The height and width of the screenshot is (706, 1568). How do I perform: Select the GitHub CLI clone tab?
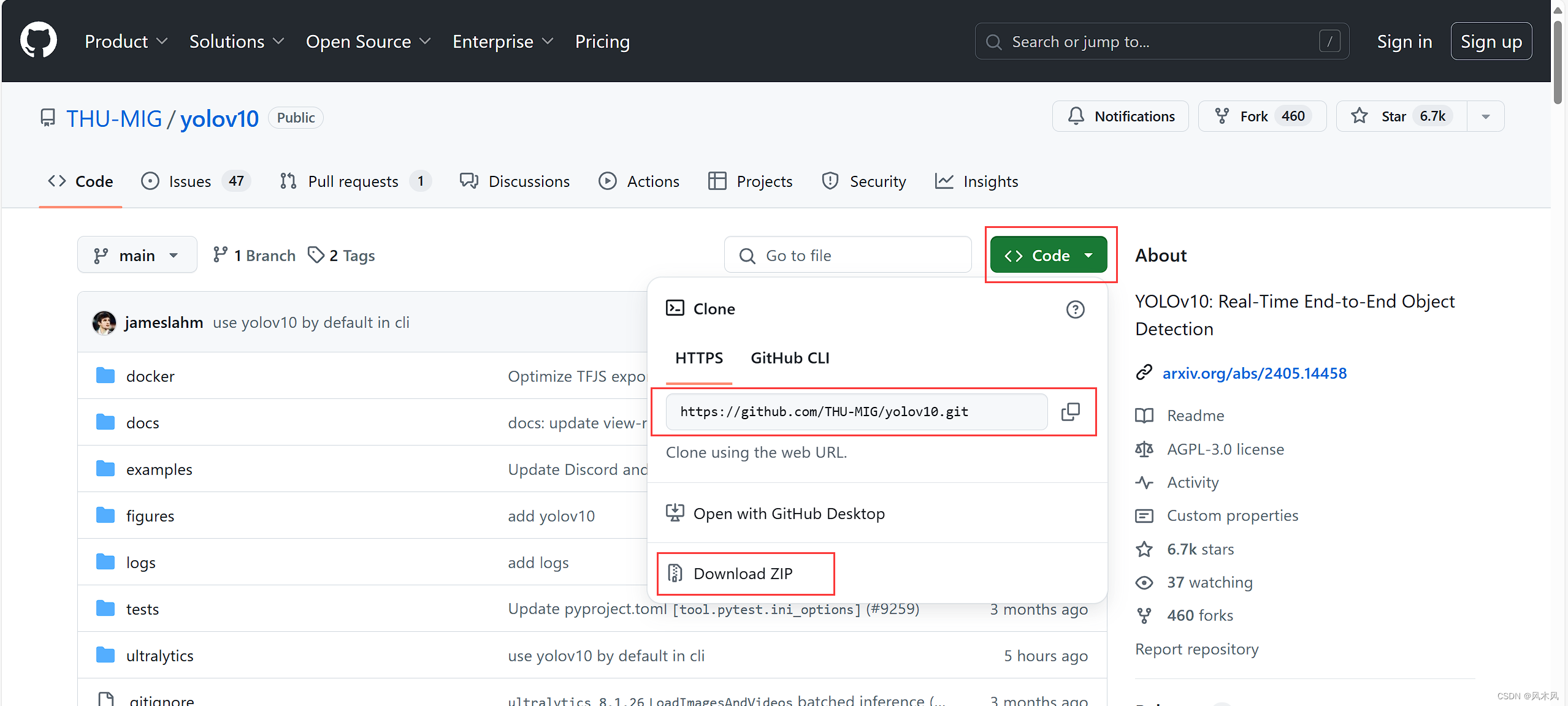[x=789, y=358]
